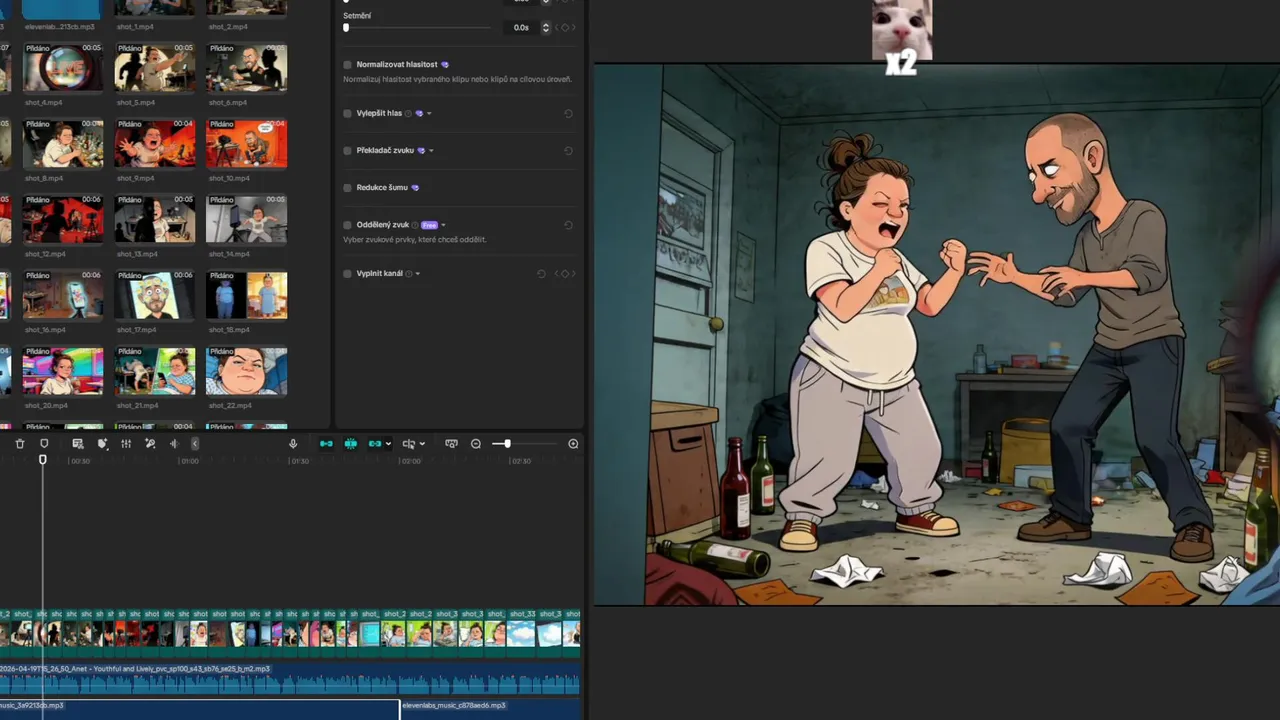Click the timeline zoom slider handle
This screenshot has width=1280, height=720.
[507, 444]
